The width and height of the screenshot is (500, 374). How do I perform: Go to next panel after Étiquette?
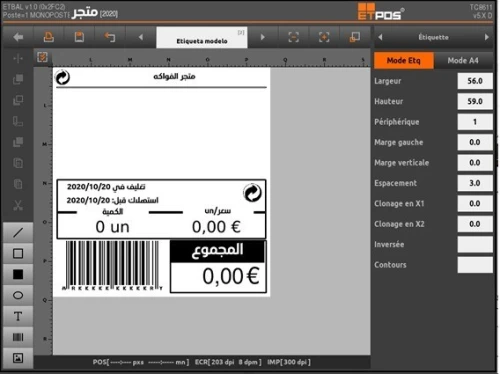click(x=487, y=37)
